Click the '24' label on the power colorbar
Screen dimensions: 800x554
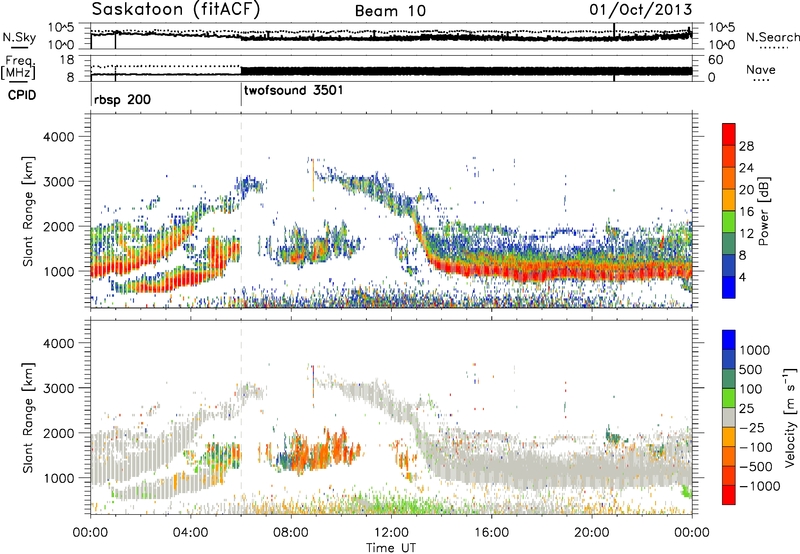coord(746,168)
